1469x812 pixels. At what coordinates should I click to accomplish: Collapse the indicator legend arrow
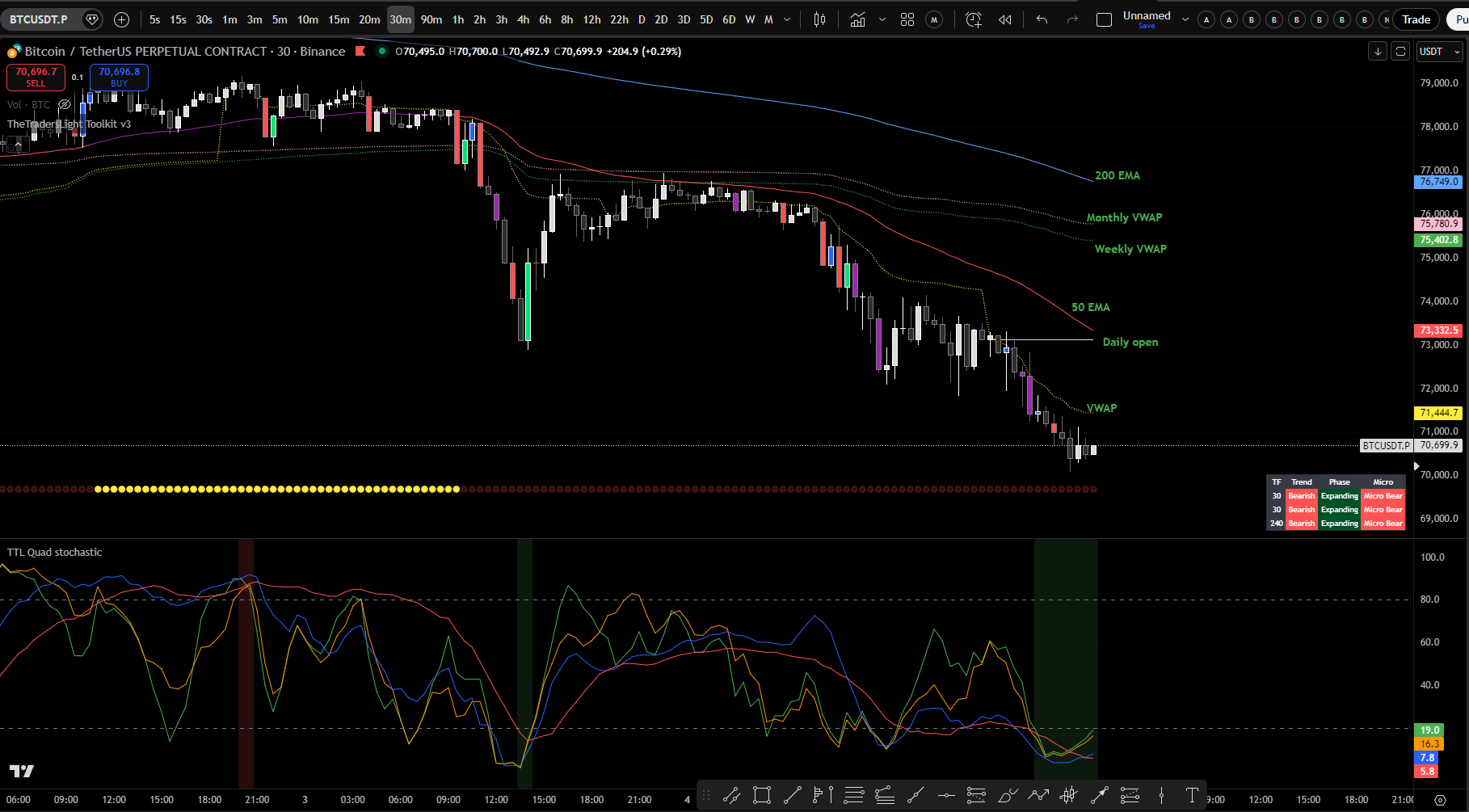[17, 144]
